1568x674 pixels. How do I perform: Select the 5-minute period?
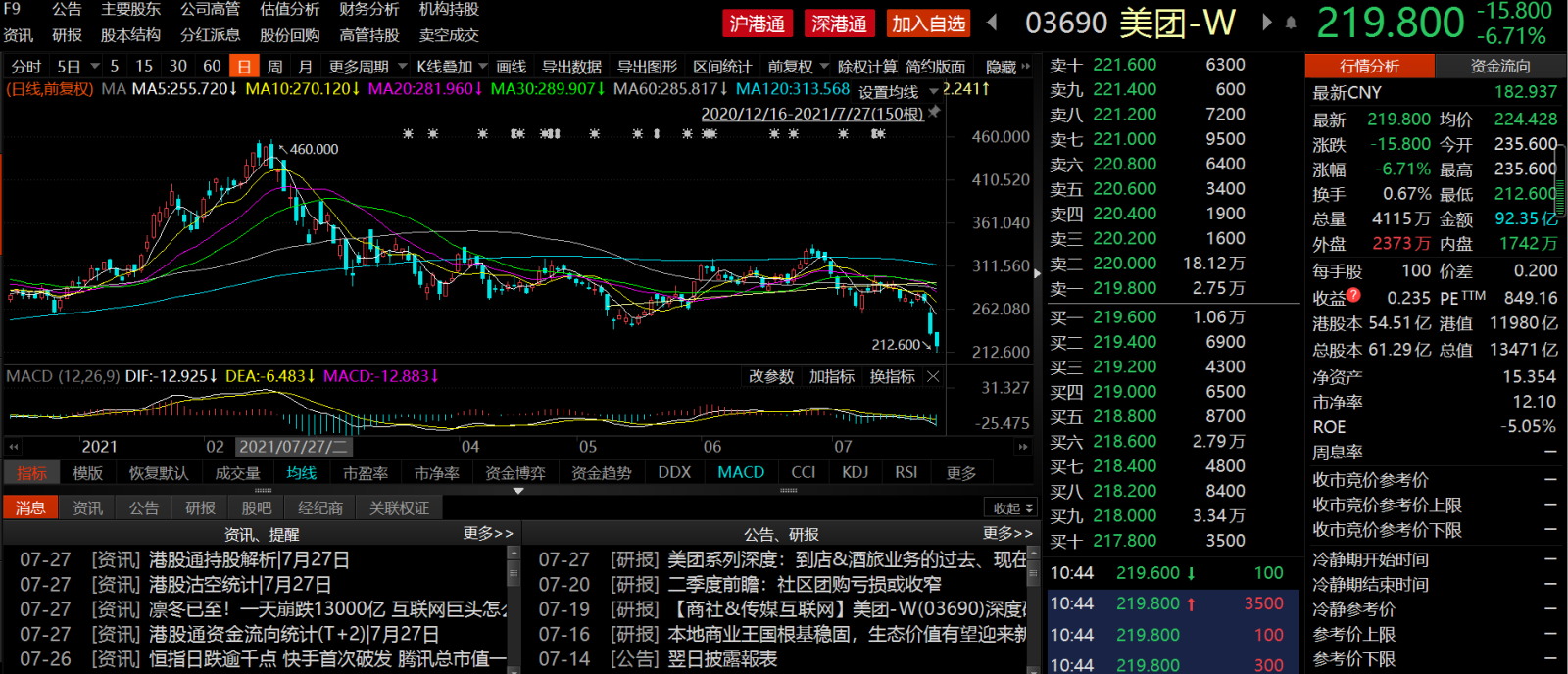click(x=115, y=67)
